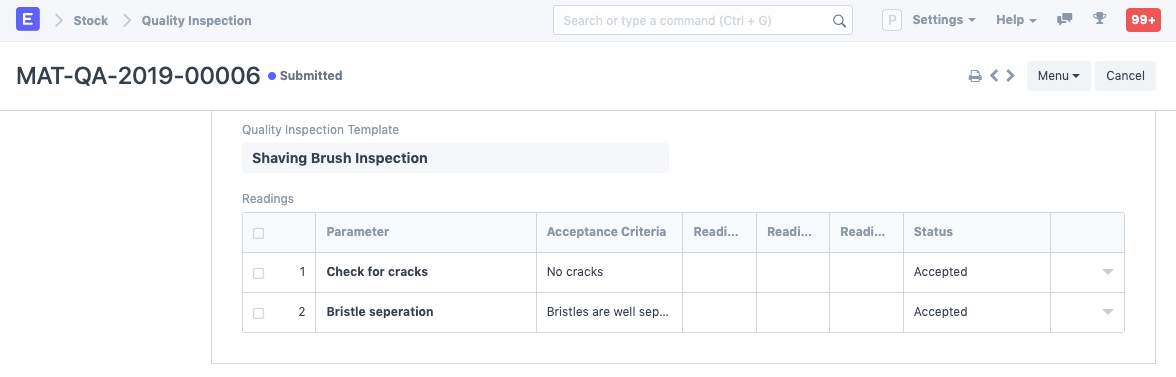
Task: Expand the Check for cracks row arrow
Action: [x=1108, y=272]
